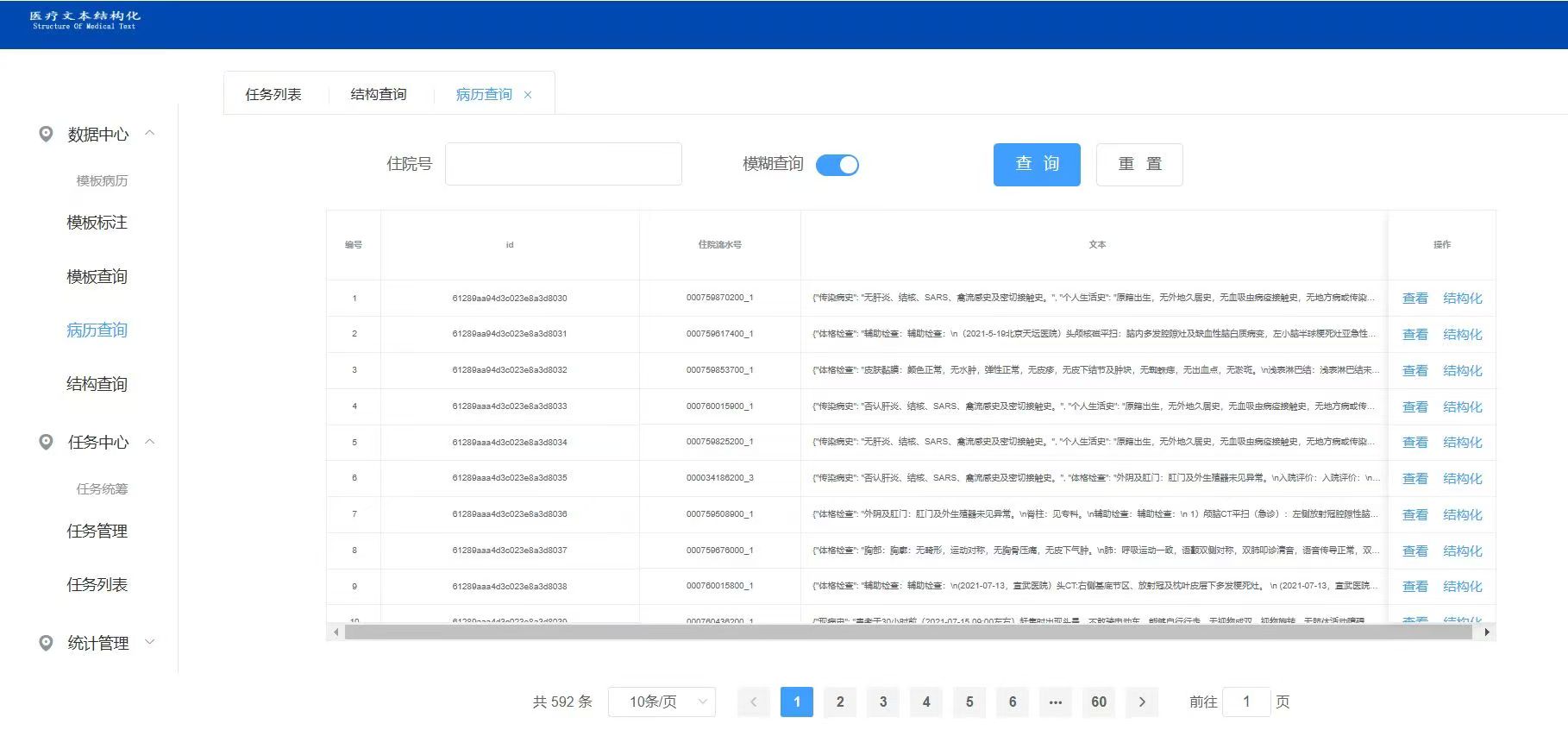Switch to the 结构查询 tab
The height and width of the screenshot is (730, 1568).
pyautogui.click(x=379, y=94)
